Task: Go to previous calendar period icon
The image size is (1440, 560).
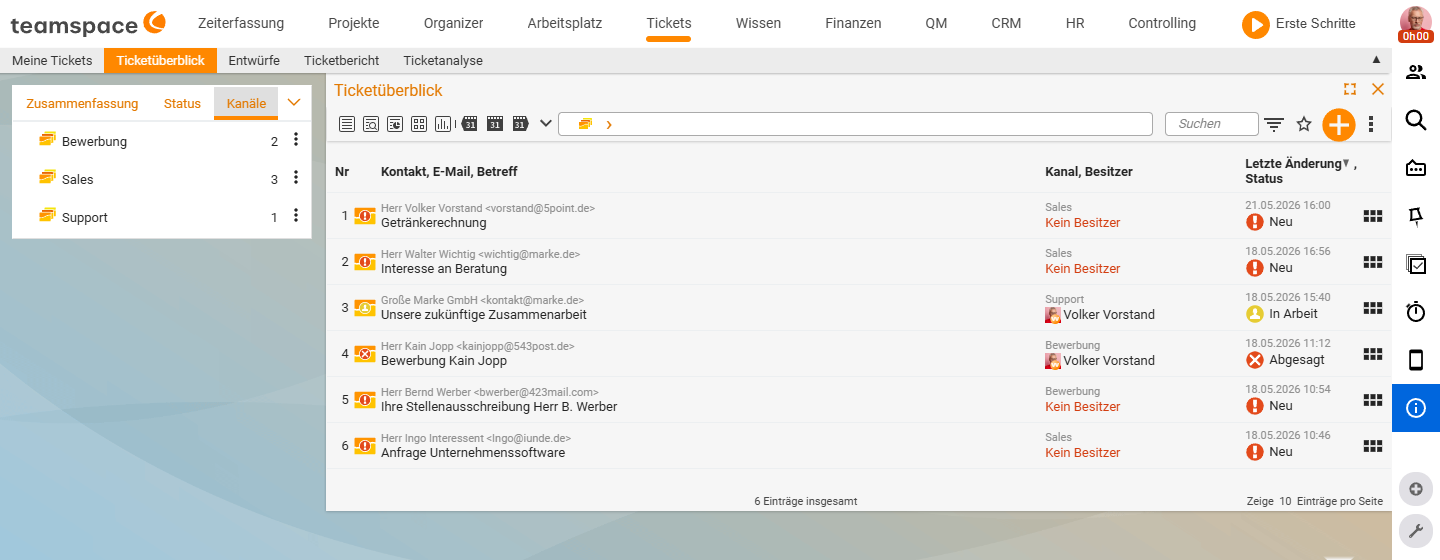Action: click(x=469, y=124)
